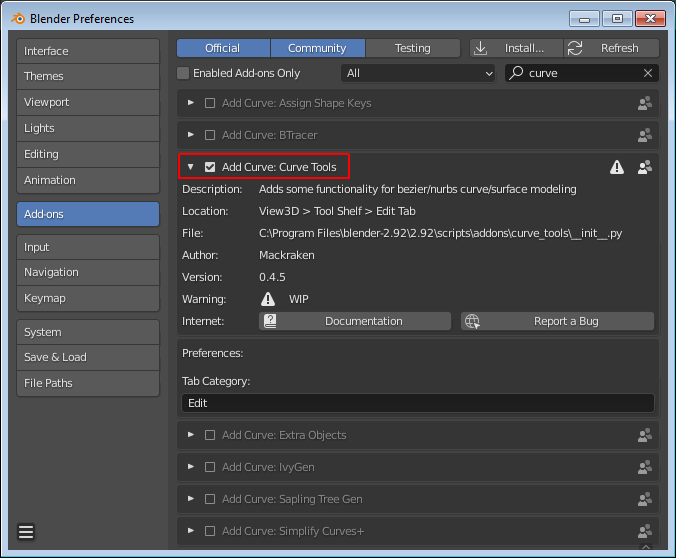Toggle Testing add-ons filter

(x=413, y=48)
